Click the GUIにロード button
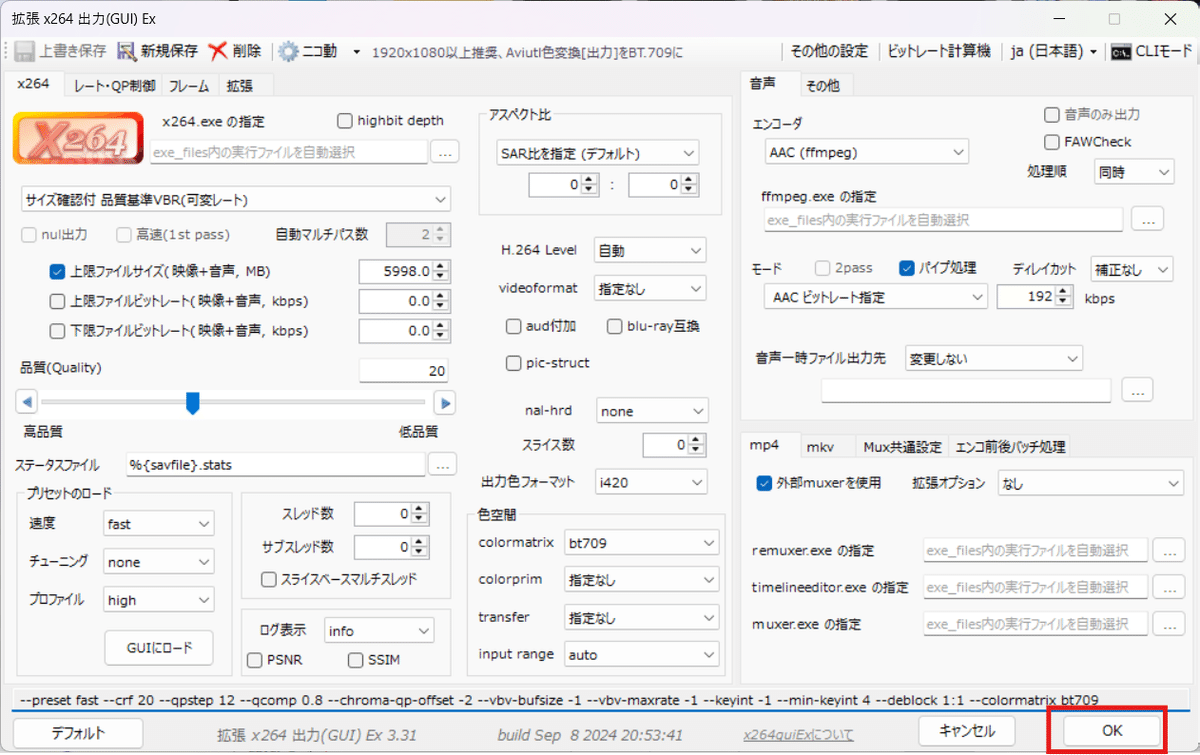 (x=159, y=647)
